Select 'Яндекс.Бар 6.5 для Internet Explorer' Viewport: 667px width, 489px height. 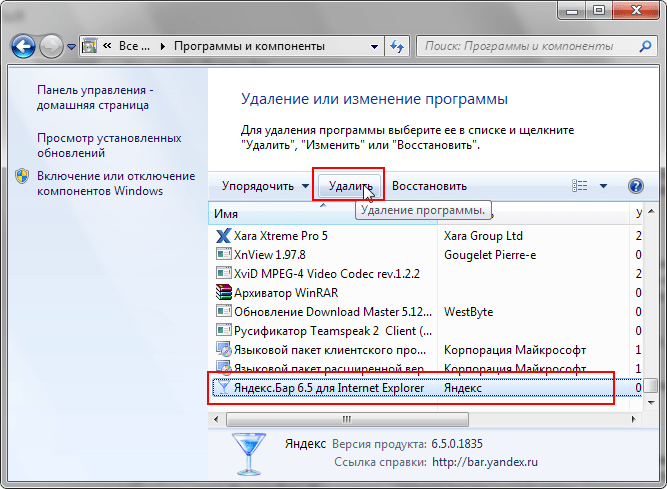425,388
